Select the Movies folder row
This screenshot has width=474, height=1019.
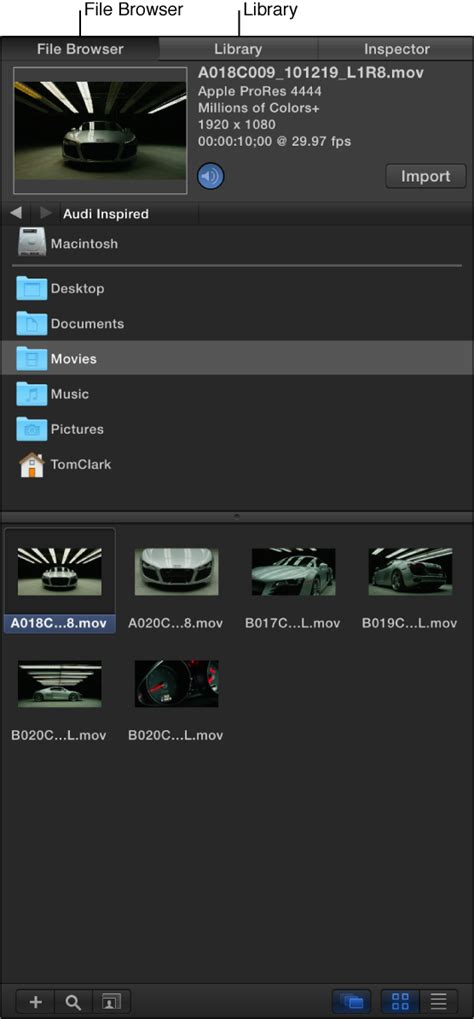[237, 358]
